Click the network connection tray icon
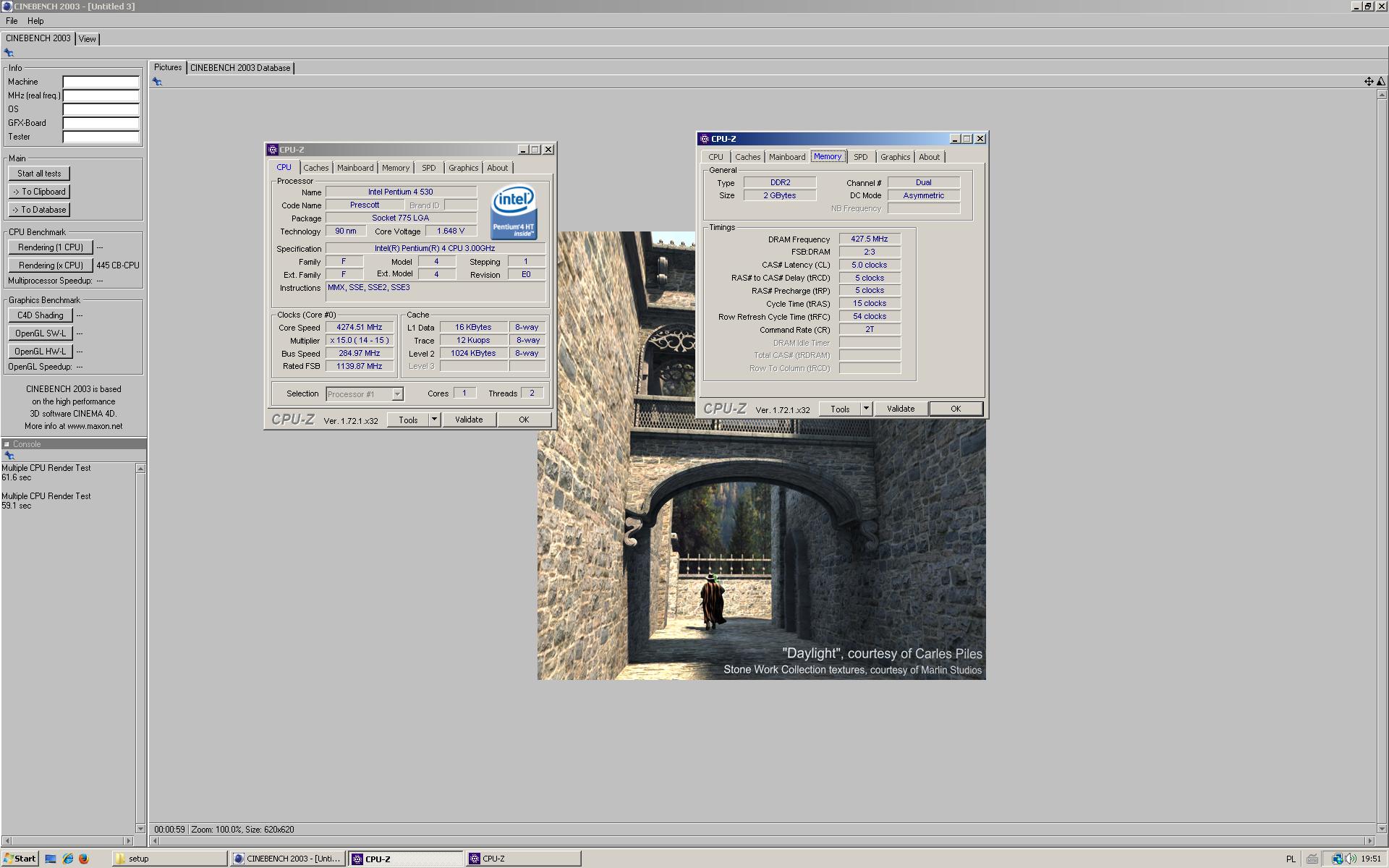Viewport: 1389px width, 868px height. tap(1337, 859)
